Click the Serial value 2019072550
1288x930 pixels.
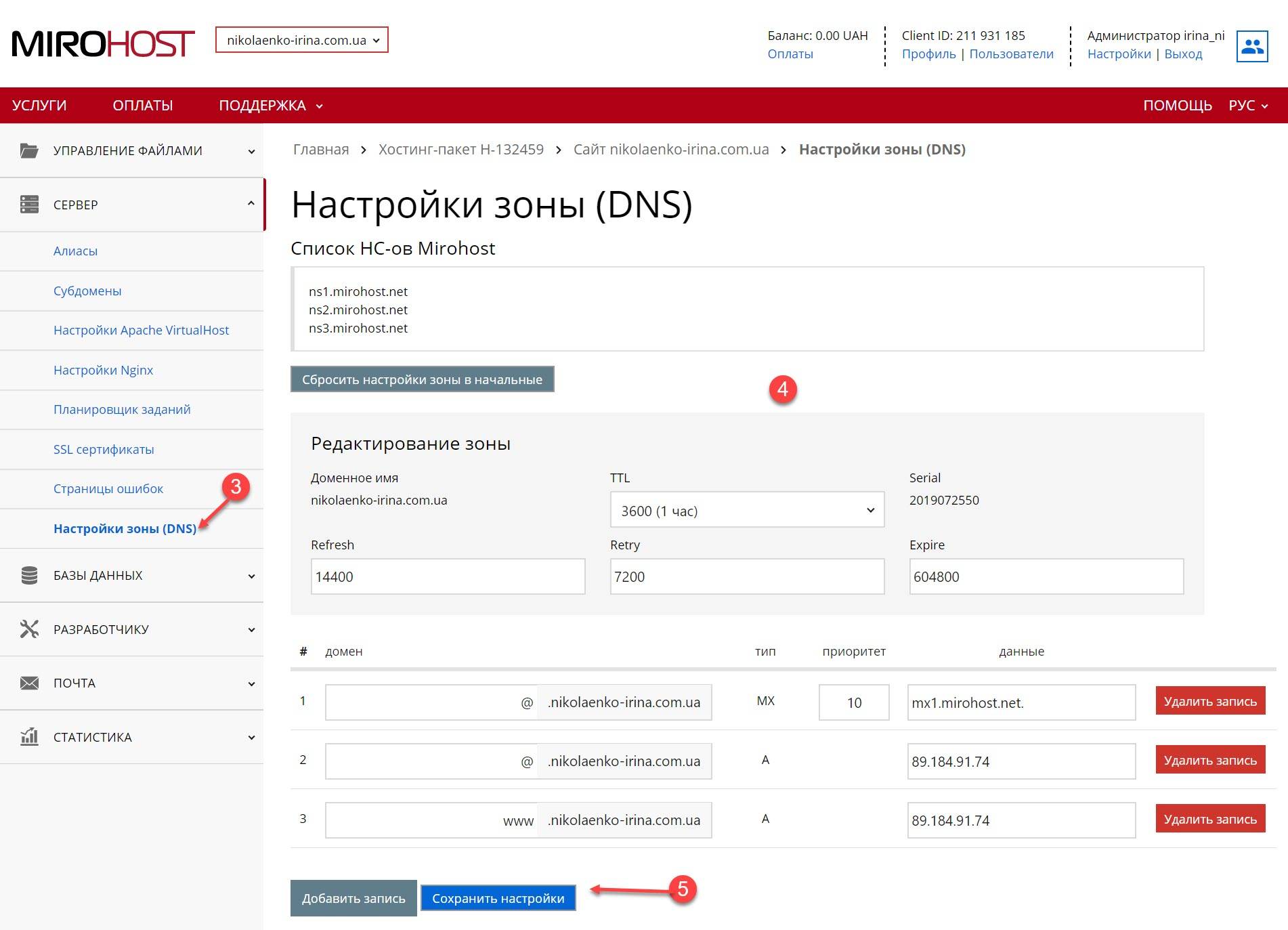pyautogui.click(x=944, y=500)
